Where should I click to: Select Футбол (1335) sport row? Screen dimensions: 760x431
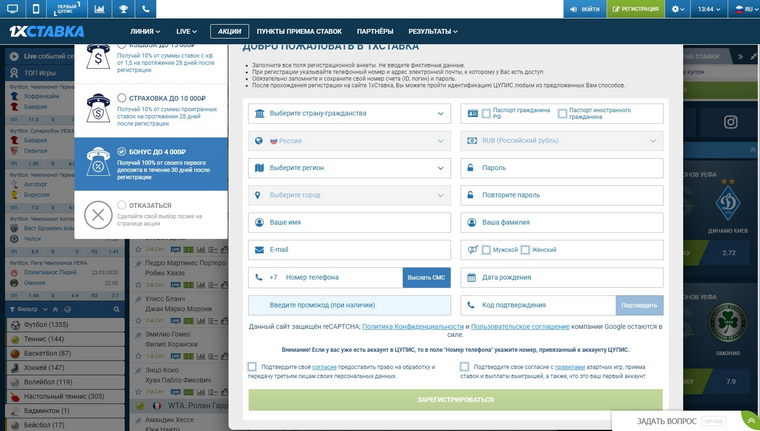click(x=65, y=324)
